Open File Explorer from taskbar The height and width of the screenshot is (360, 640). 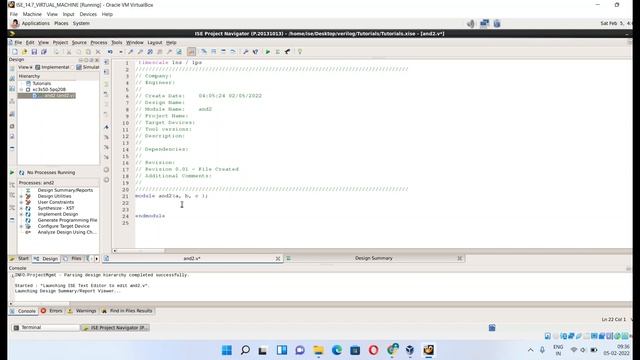tap(318, 350)
